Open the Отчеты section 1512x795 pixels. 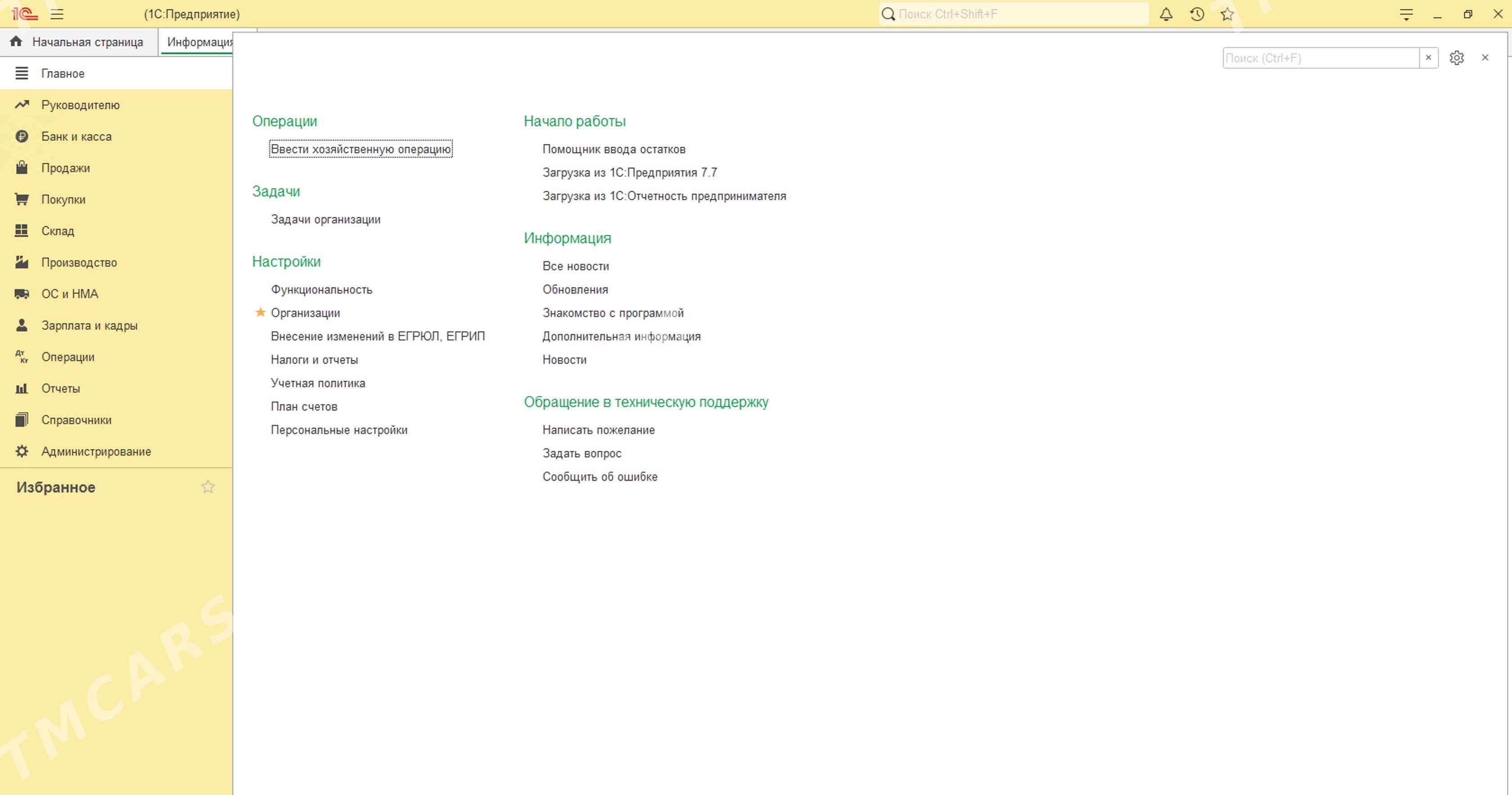(x=116, y=388)
